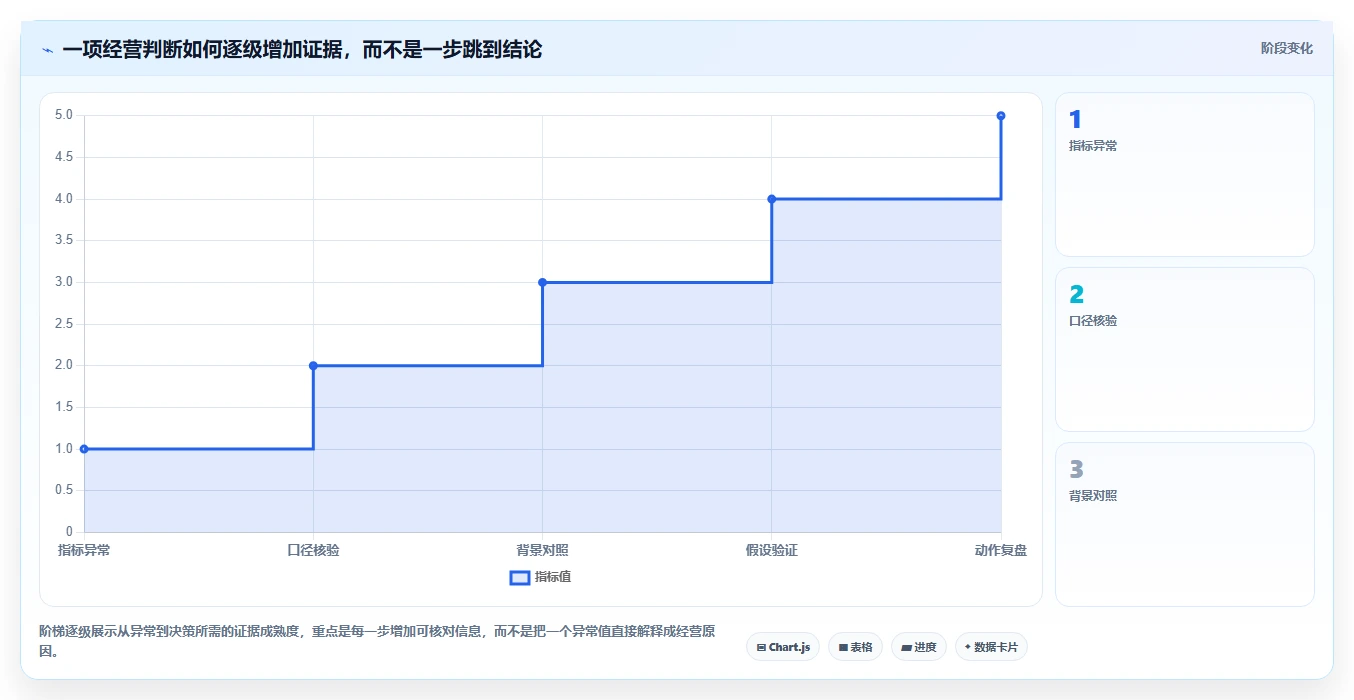The height and width of the screenshot is (700, 1354).
Task: Click y-axis tick label 0.5
Action: (64, 490)
